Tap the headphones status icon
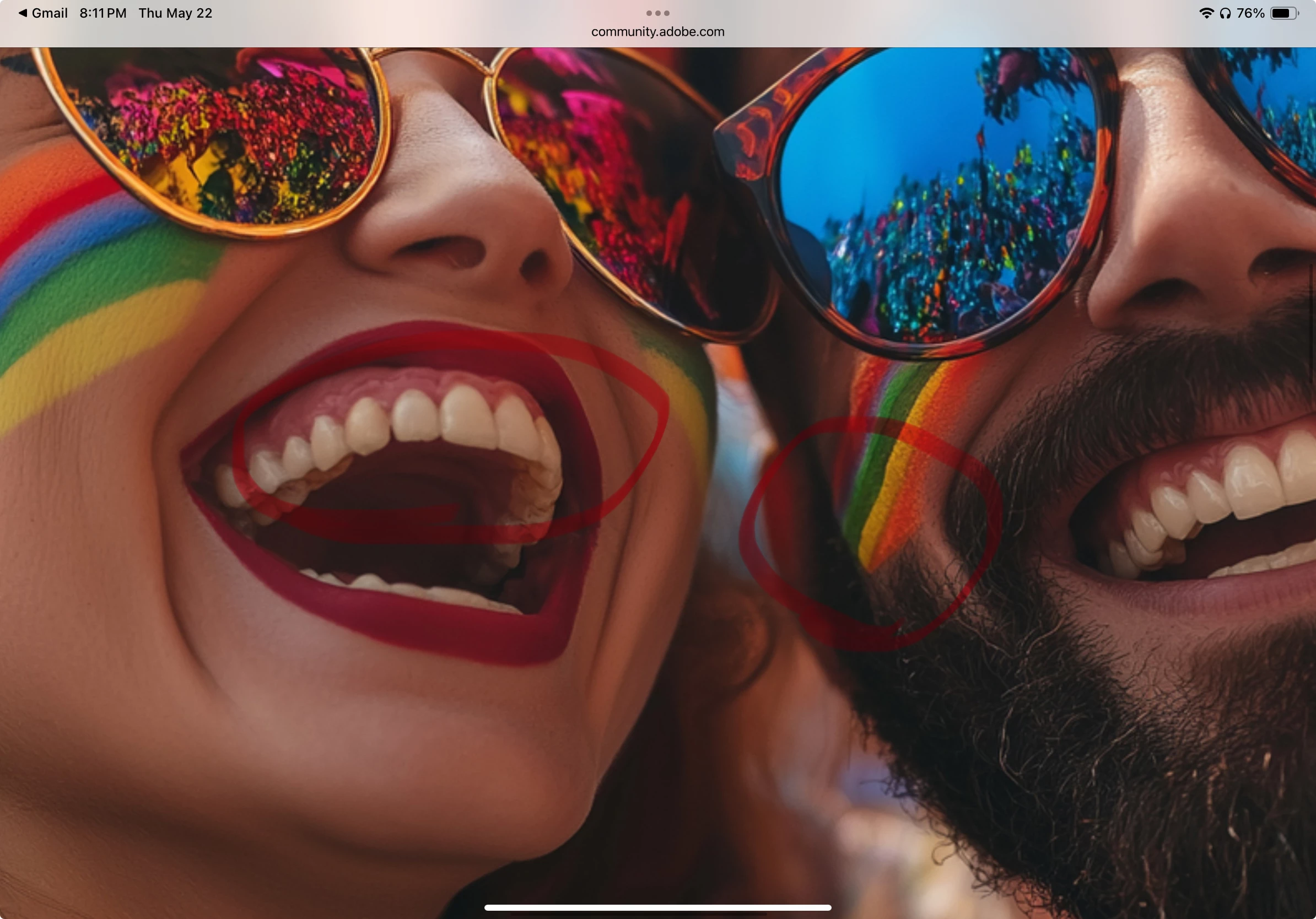Image resolution: width=1316 pixels, height=919 pixels. [x=1226, y=13]
